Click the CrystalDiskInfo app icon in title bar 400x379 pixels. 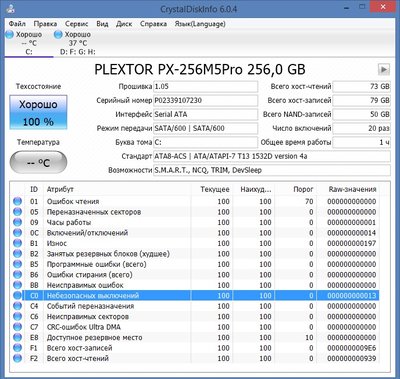[10, 8]
